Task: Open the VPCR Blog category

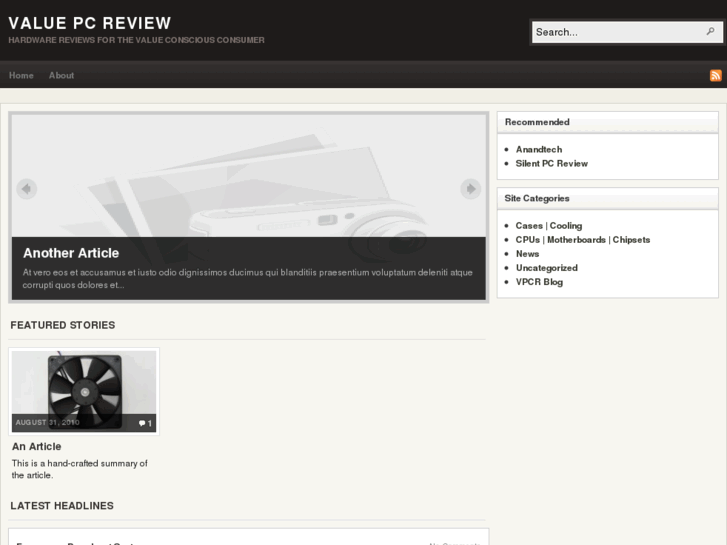Action: tap(539, 282)
